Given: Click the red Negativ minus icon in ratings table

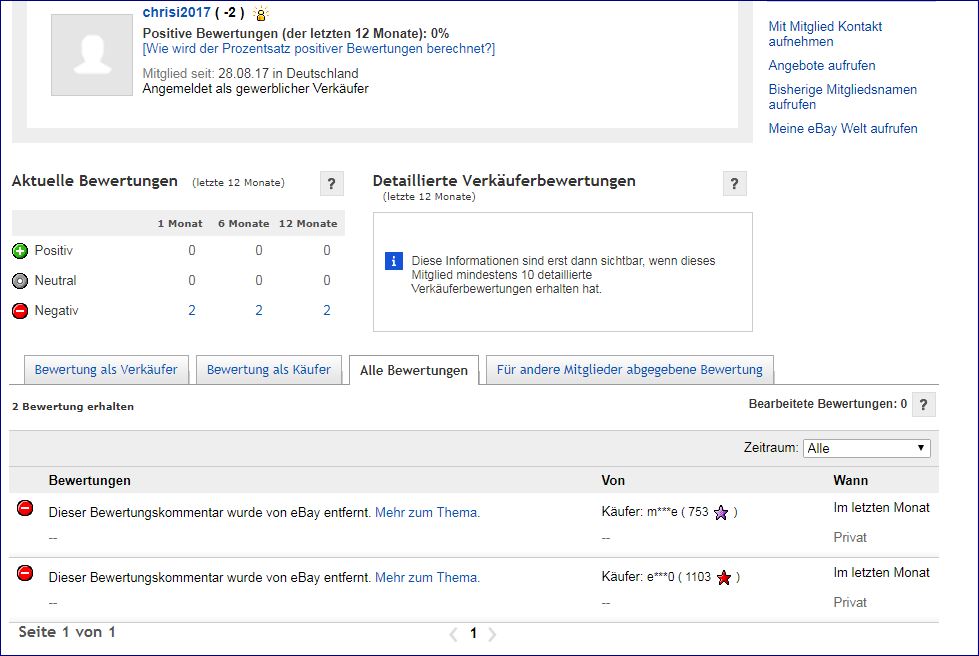Looking at the screenshot, I should (x=20, y=311).
